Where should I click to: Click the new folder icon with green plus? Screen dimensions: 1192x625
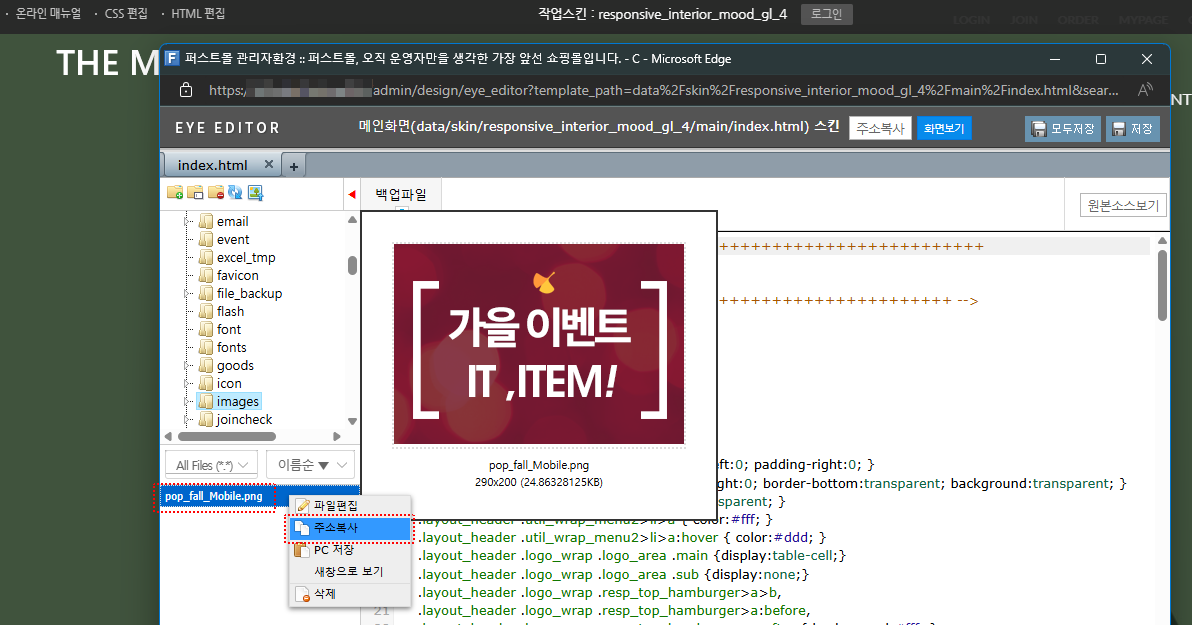coord(175,192)
